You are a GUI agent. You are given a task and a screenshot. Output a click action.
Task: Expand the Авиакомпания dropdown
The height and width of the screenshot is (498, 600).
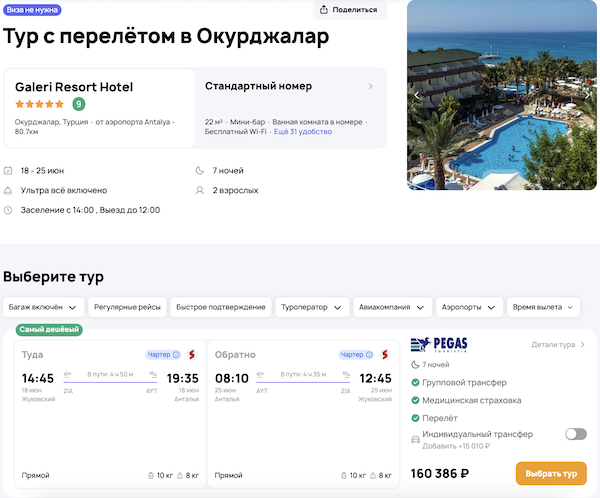[x=394, y=307]
